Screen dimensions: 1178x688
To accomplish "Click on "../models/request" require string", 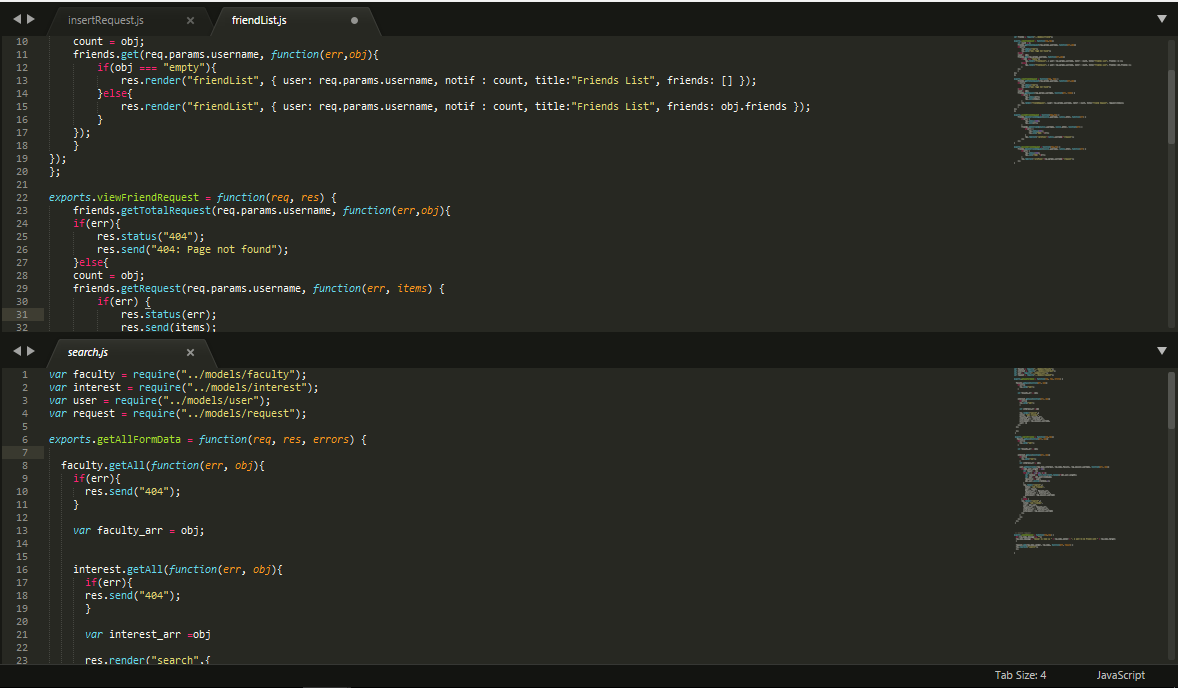I will pyautogui.click(x=238, y=414).
